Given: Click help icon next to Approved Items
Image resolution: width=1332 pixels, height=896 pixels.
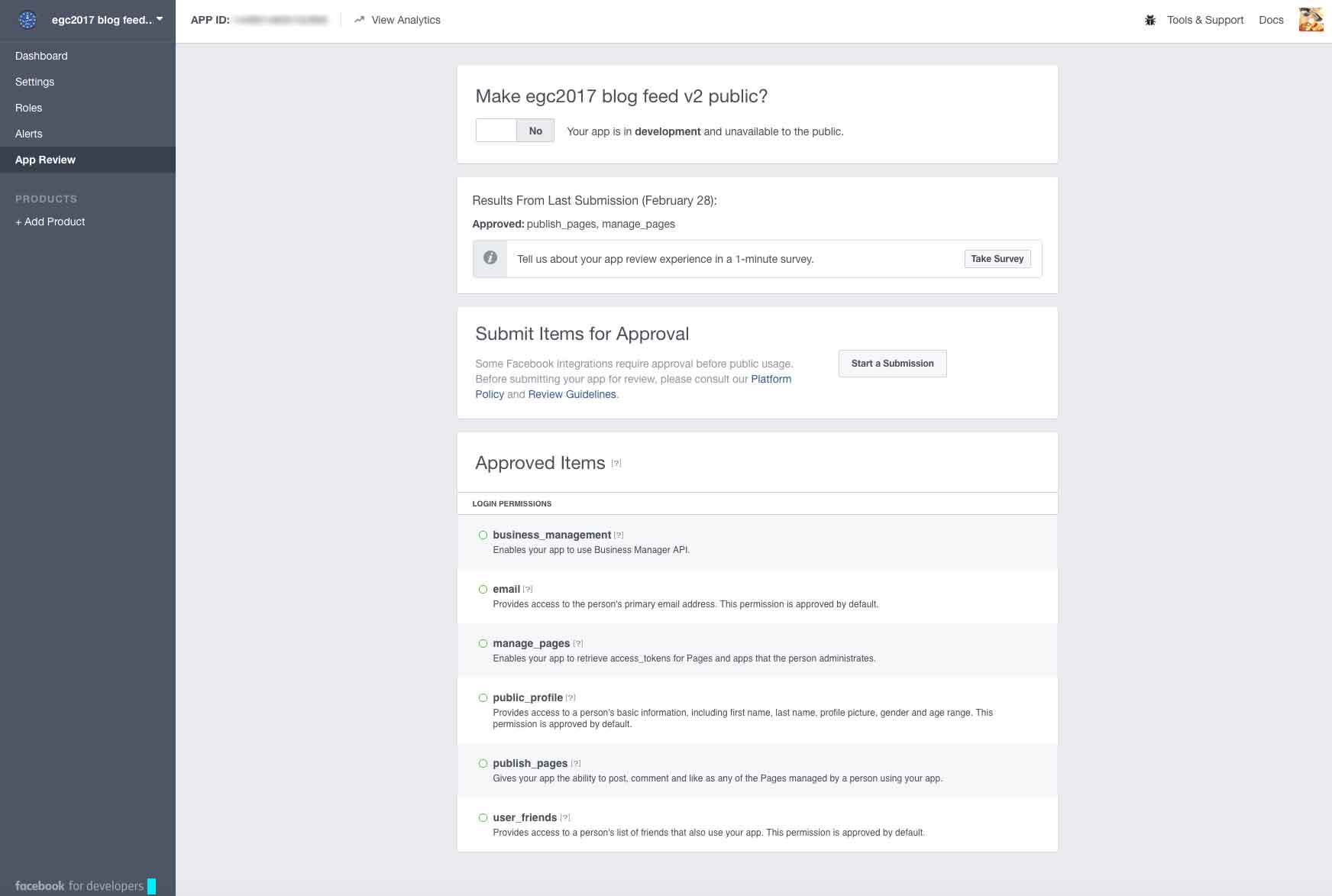Looking at the screenshot, I should 616,463.
